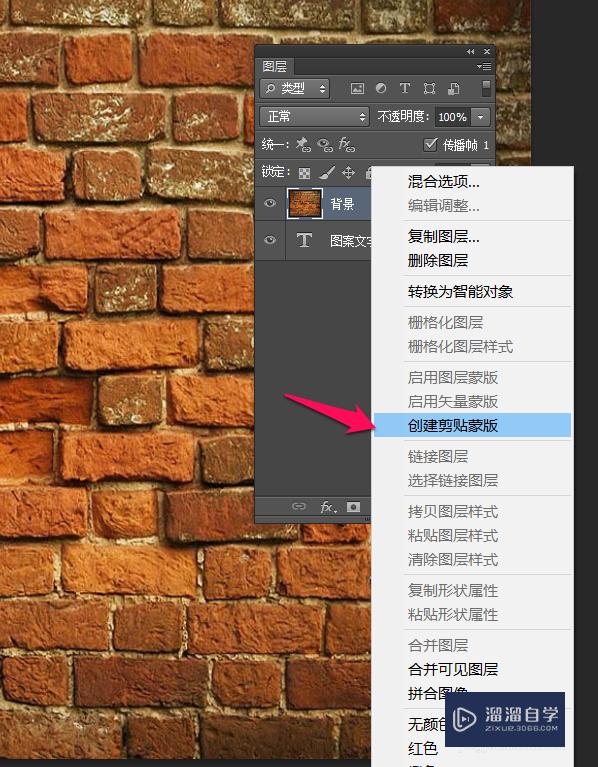Open blend mode 正常 dropdown
598x767 pixels.
pyautogui.click(x=314, y=116)
